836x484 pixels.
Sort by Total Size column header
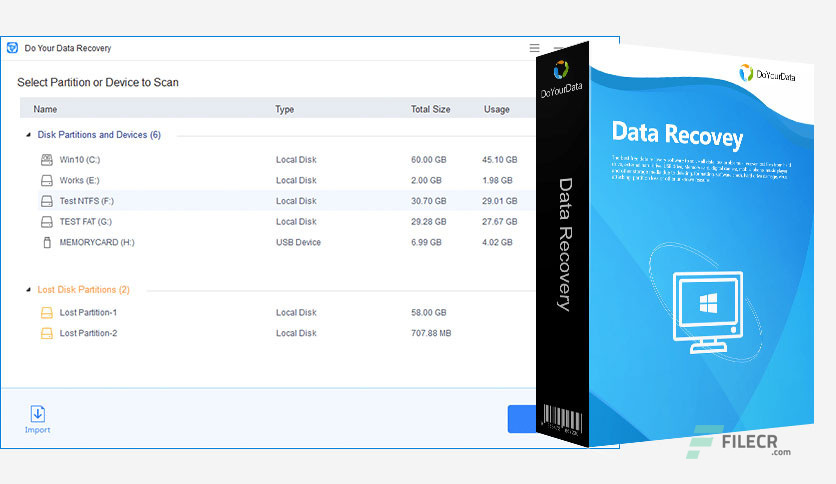tap(430, 109)
